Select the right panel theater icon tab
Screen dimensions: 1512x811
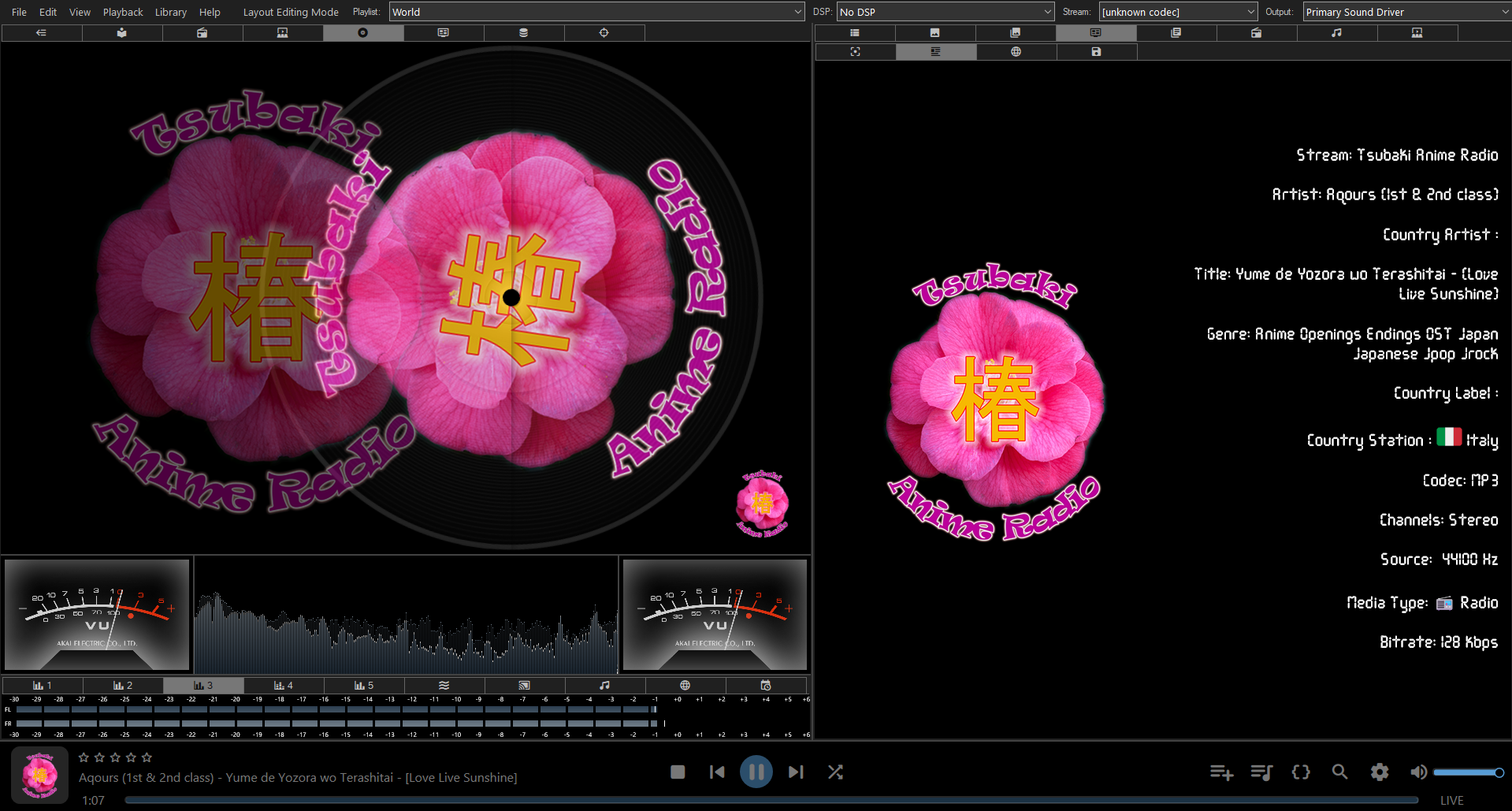pyautogui.click(x=1417, y=32)
